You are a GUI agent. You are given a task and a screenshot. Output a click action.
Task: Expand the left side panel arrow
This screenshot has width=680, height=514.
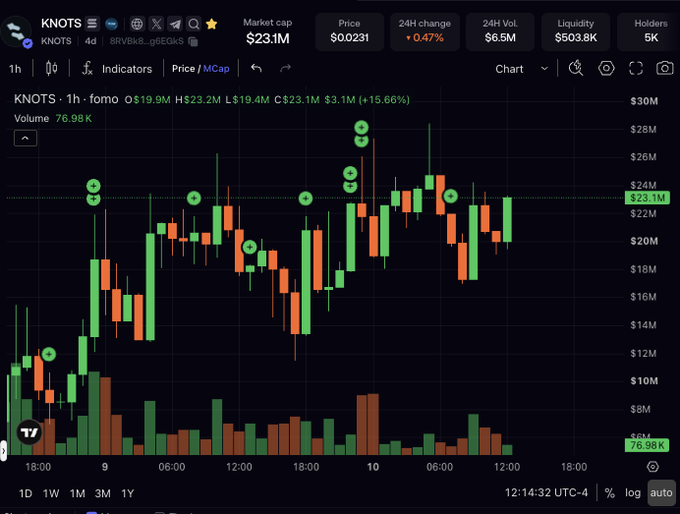coord(3,451)
